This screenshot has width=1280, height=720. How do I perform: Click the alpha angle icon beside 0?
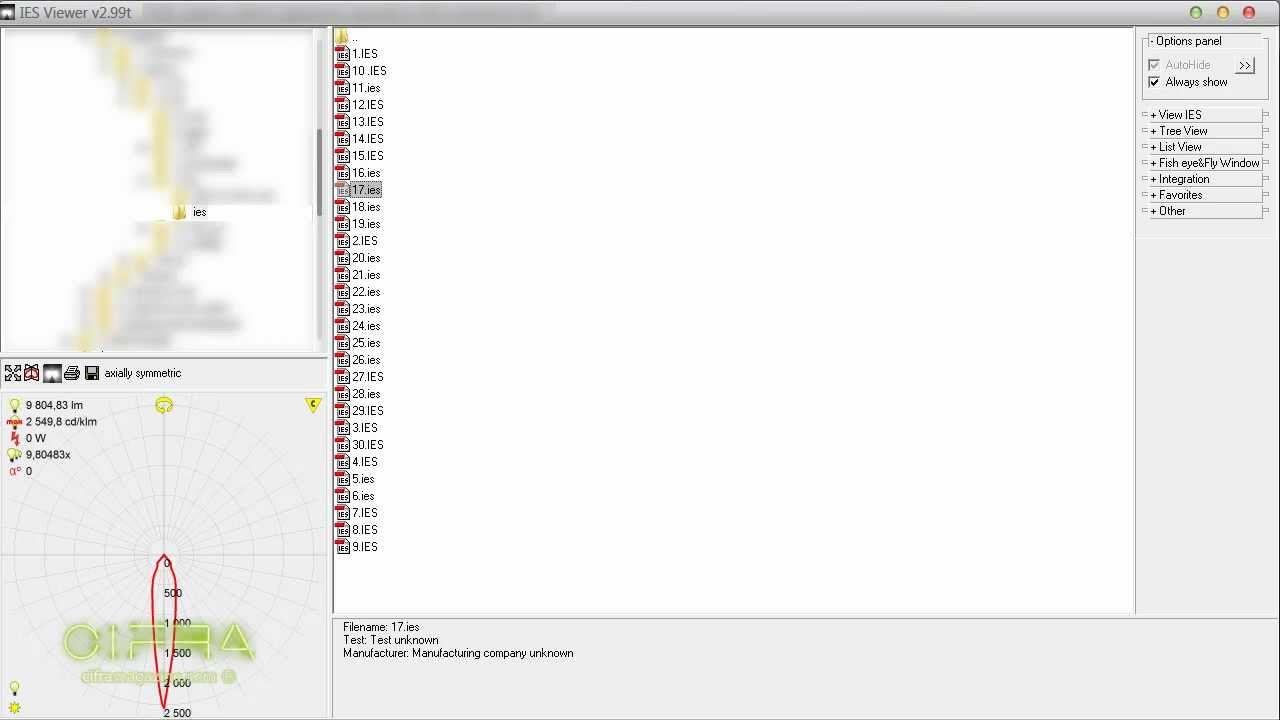click(x=14, y=471)
